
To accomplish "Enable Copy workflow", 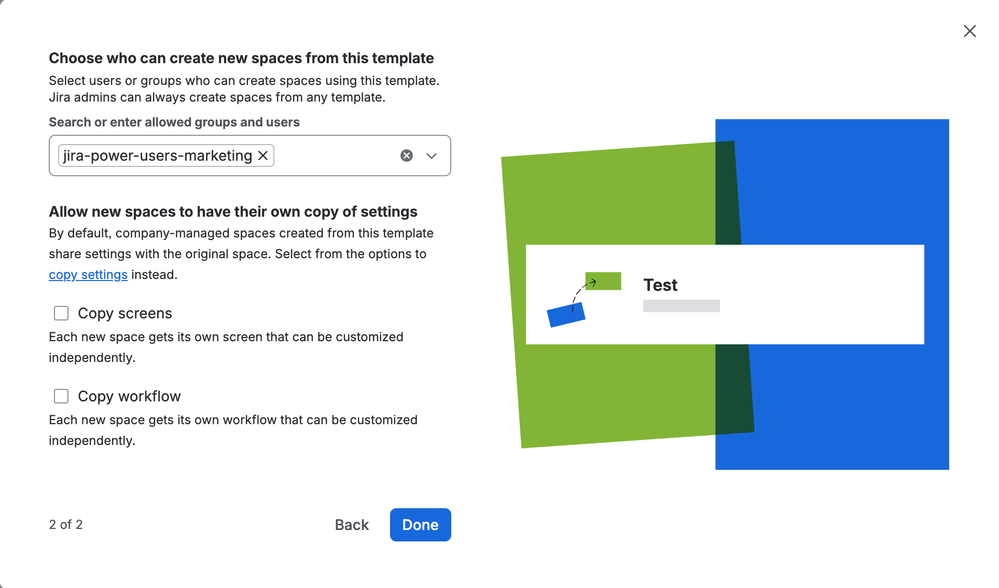I will [x=61, y=396].
